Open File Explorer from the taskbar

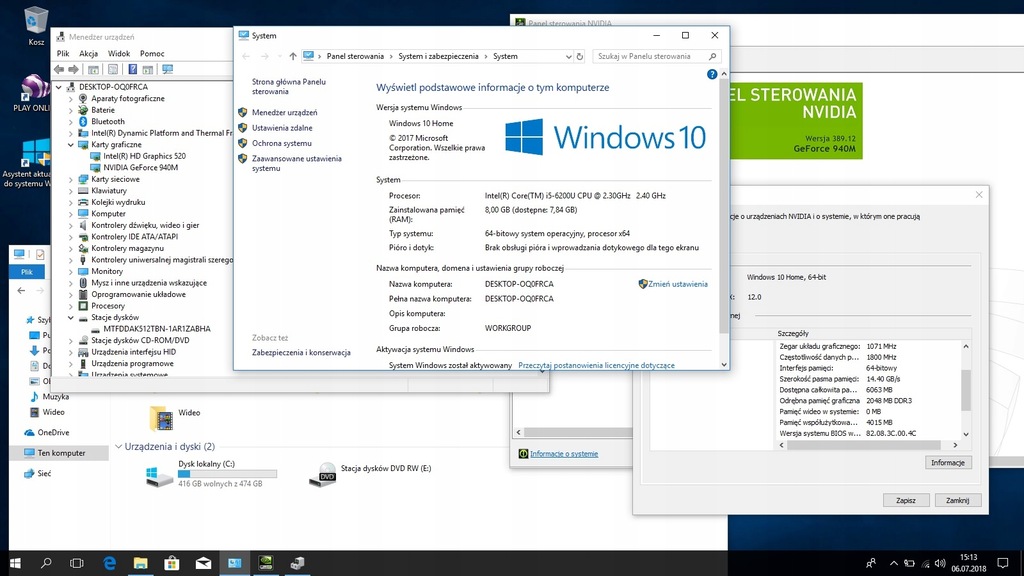click(x=140, y=563)
